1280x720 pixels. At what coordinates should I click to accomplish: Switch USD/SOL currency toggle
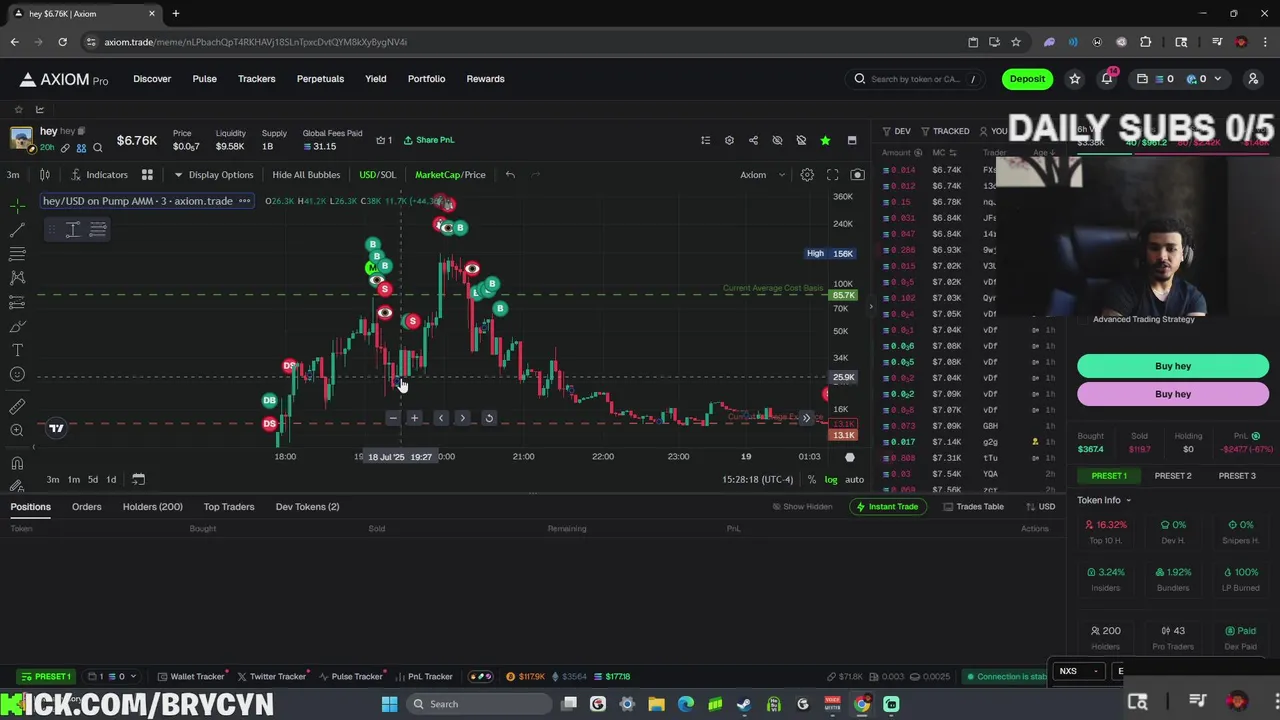click(377, 175)
